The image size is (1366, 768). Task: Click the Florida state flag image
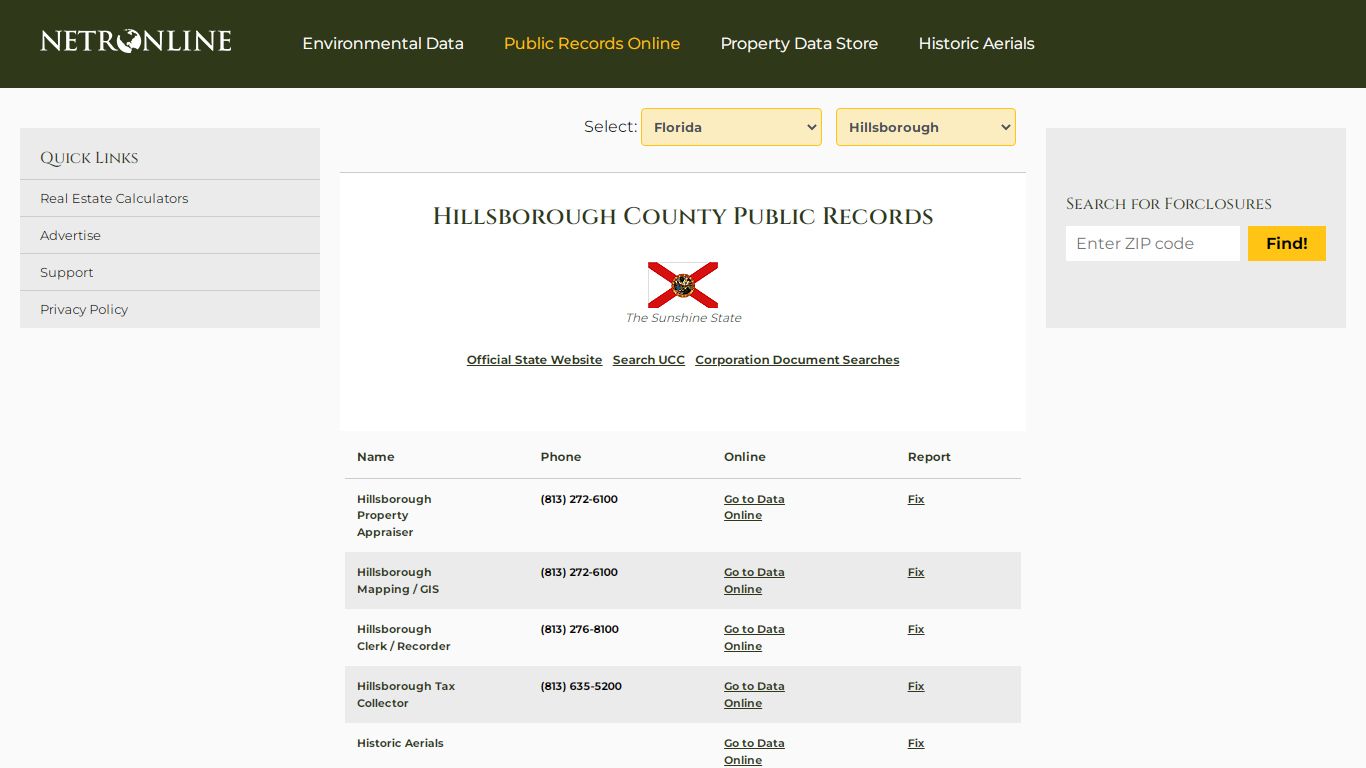click(x=683, y=285)
